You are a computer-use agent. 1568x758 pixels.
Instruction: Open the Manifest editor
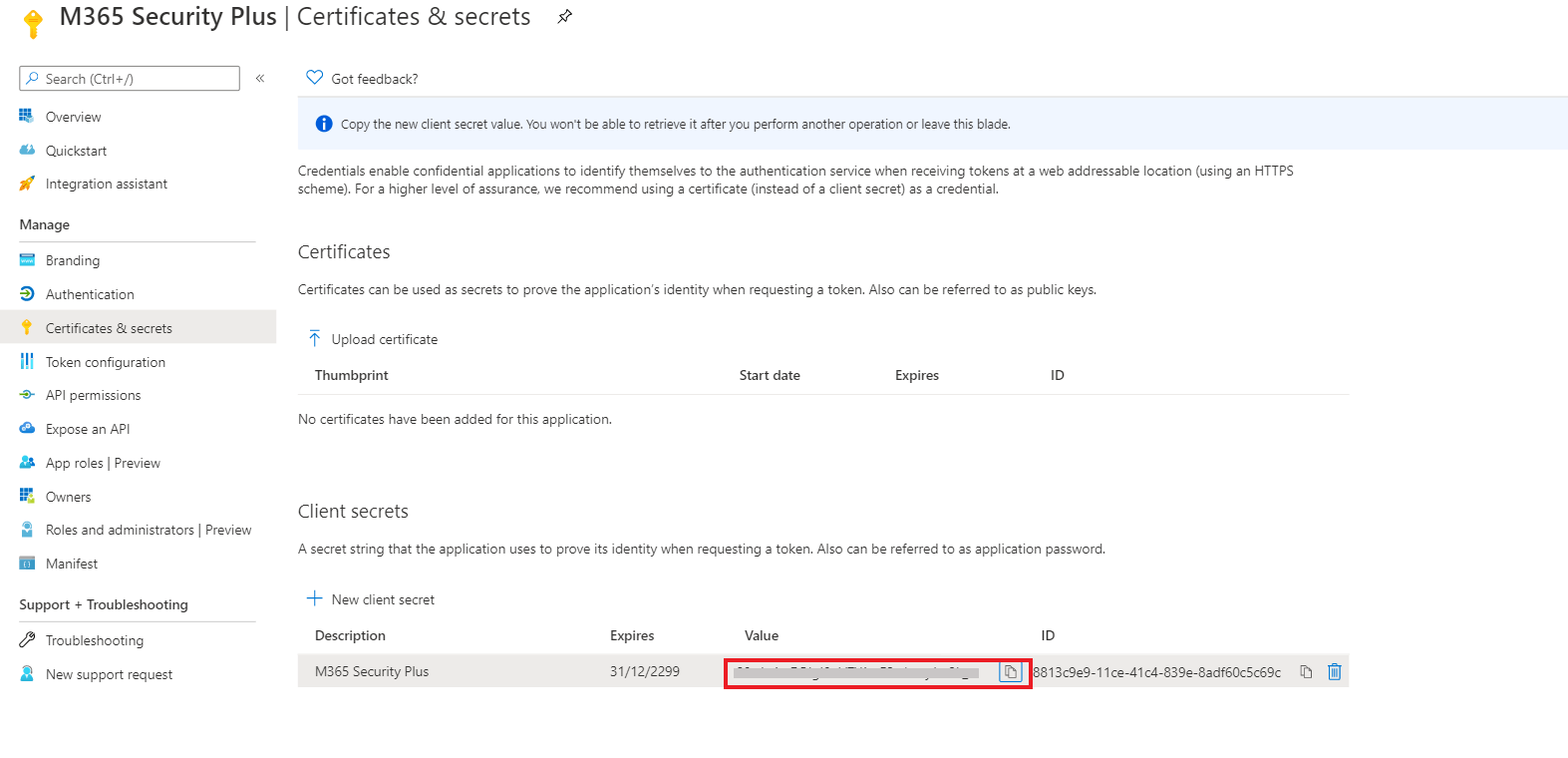[72, 564]
